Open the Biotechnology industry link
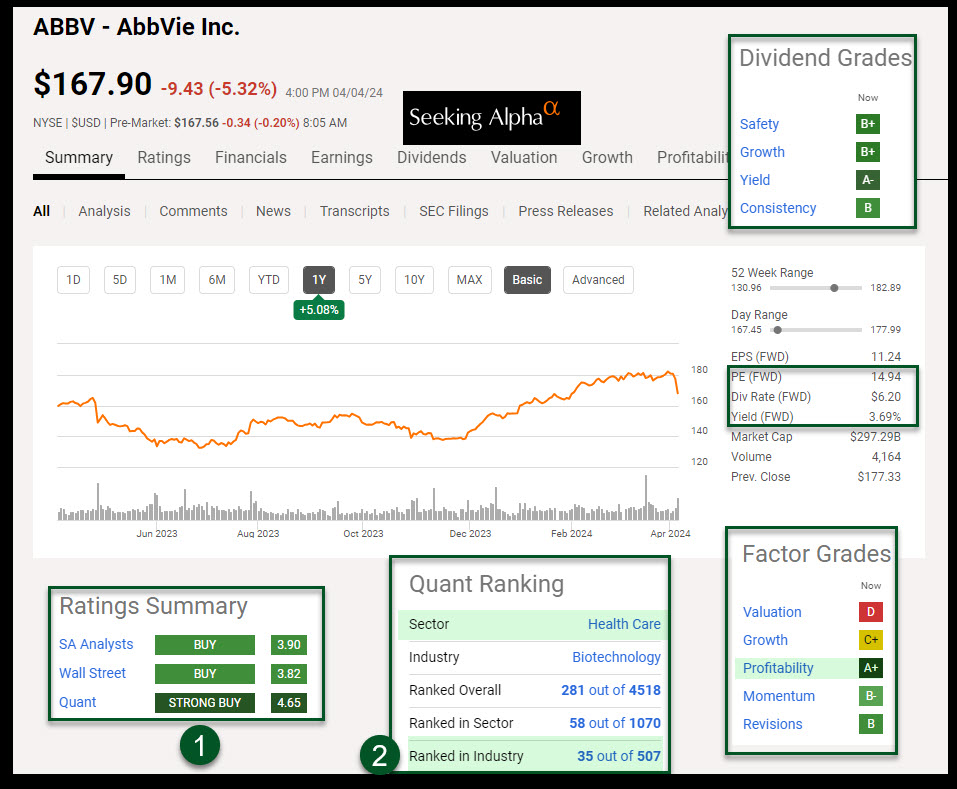 click(616, 657)
